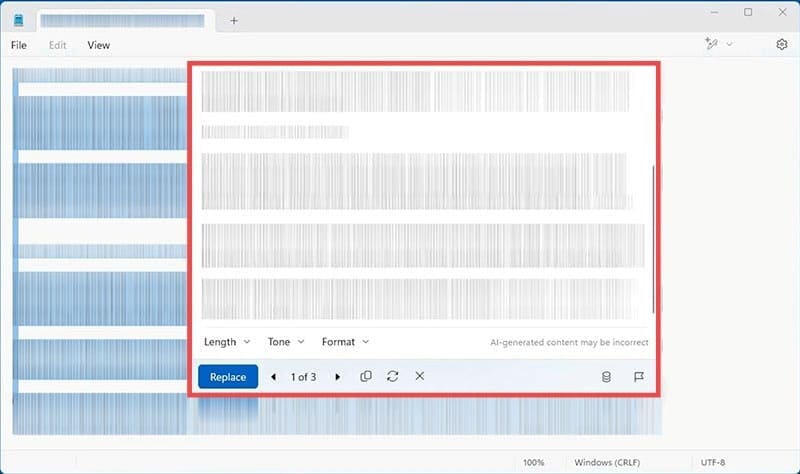800x474 pixels.
Task: Go to the previous rewrite version
Action: pos(273,377)
